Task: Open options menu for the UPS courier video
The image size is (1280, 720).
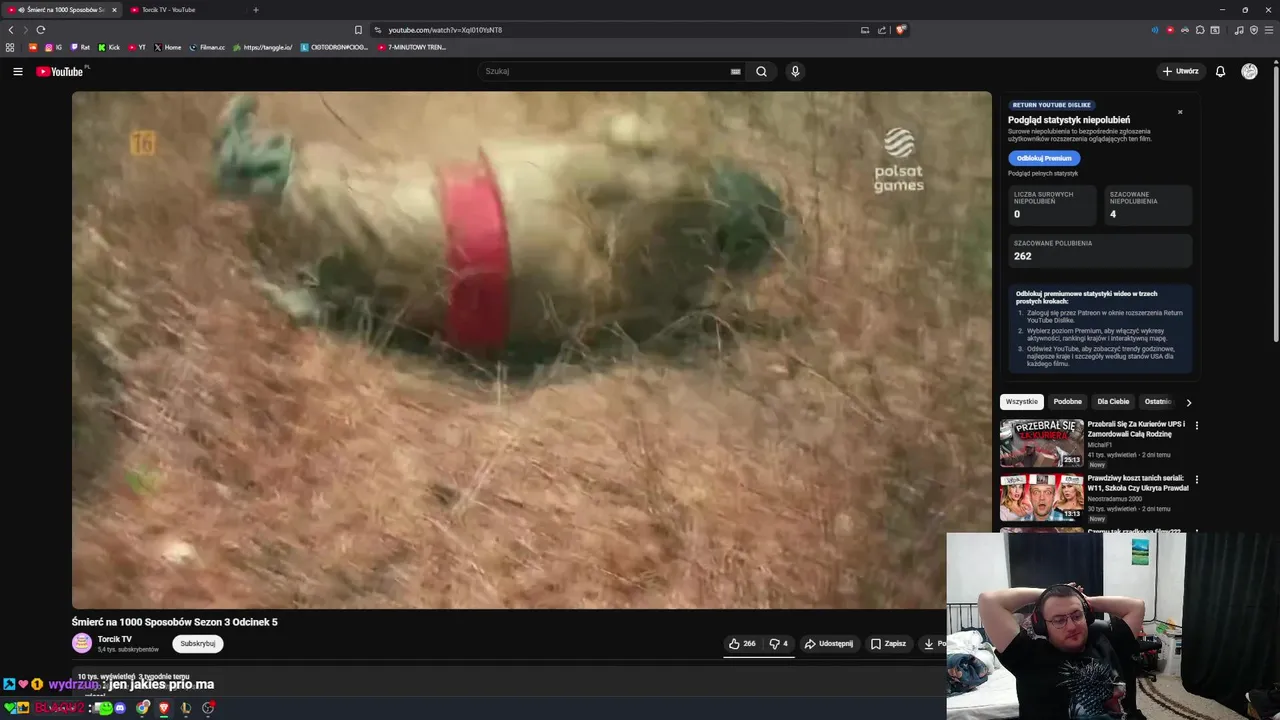Action: pyautogui.click(x=1196, y=425)
